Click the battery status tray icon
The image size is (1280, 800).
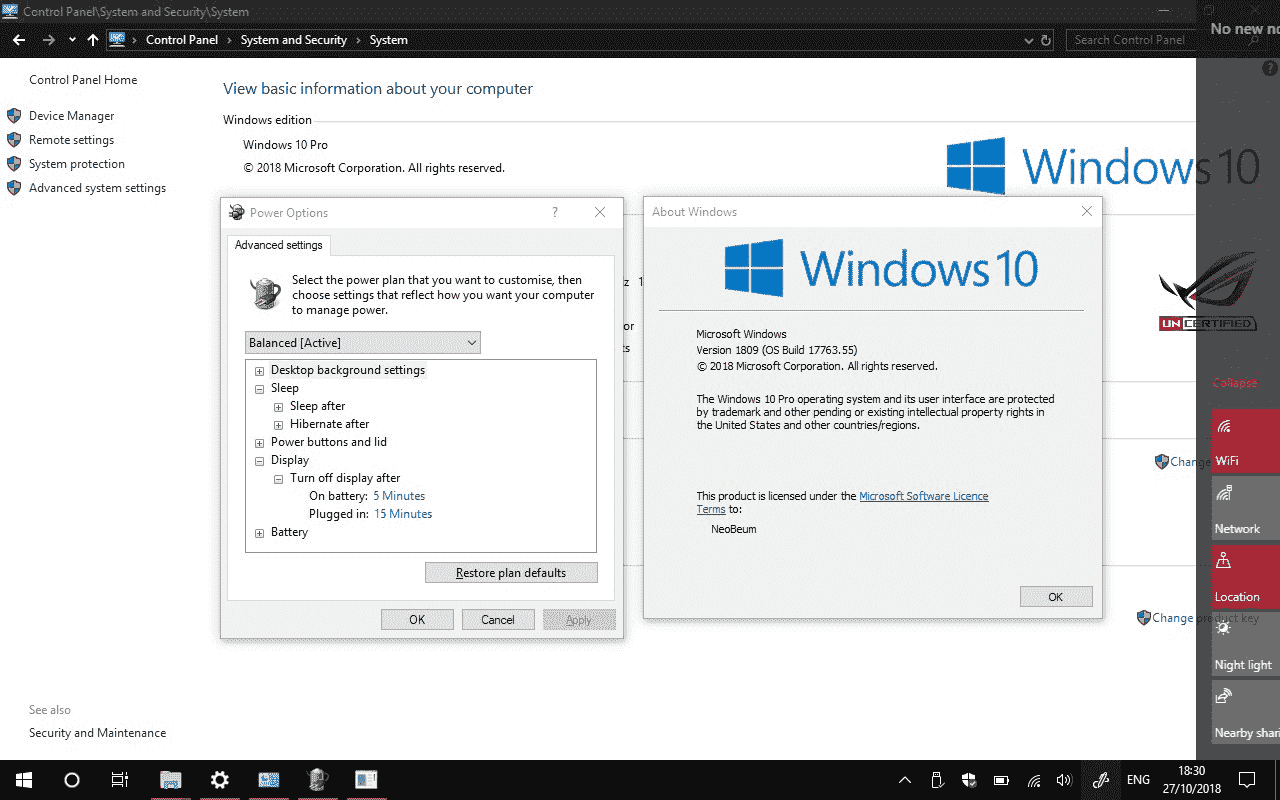[x=1001, y=780]
